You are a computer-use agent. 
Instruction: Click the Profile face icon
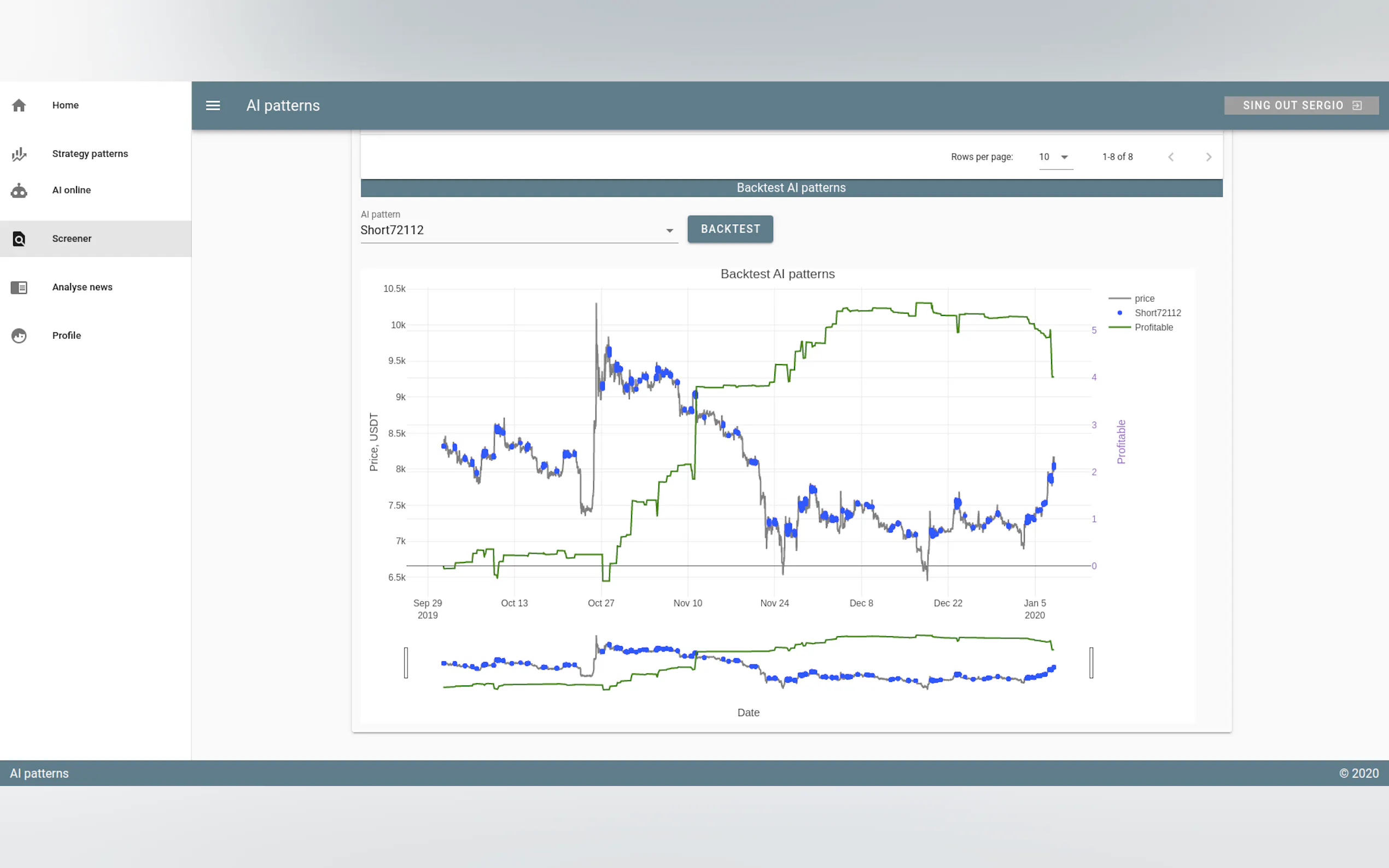coord(19,336)
